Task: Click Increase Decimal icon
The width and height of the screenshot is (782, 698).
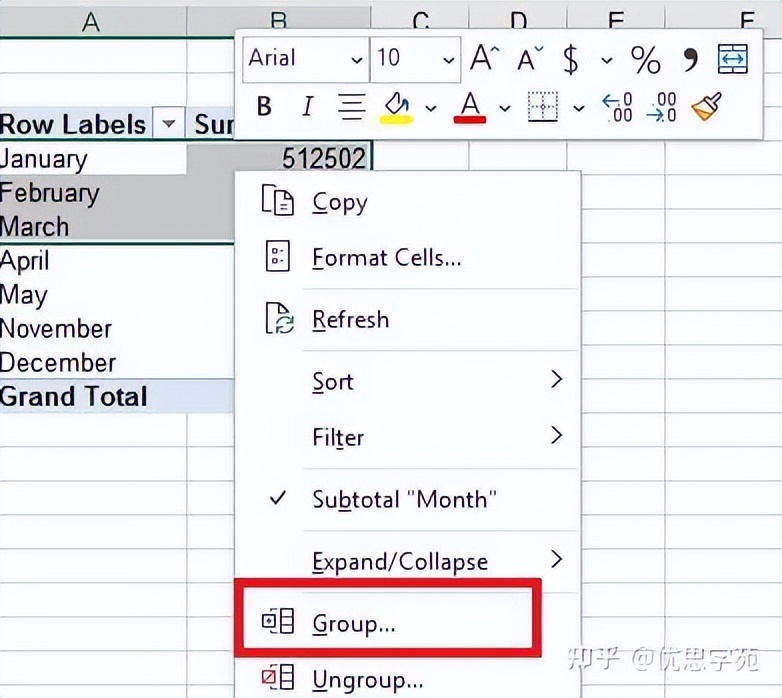Action: (617, 107)
